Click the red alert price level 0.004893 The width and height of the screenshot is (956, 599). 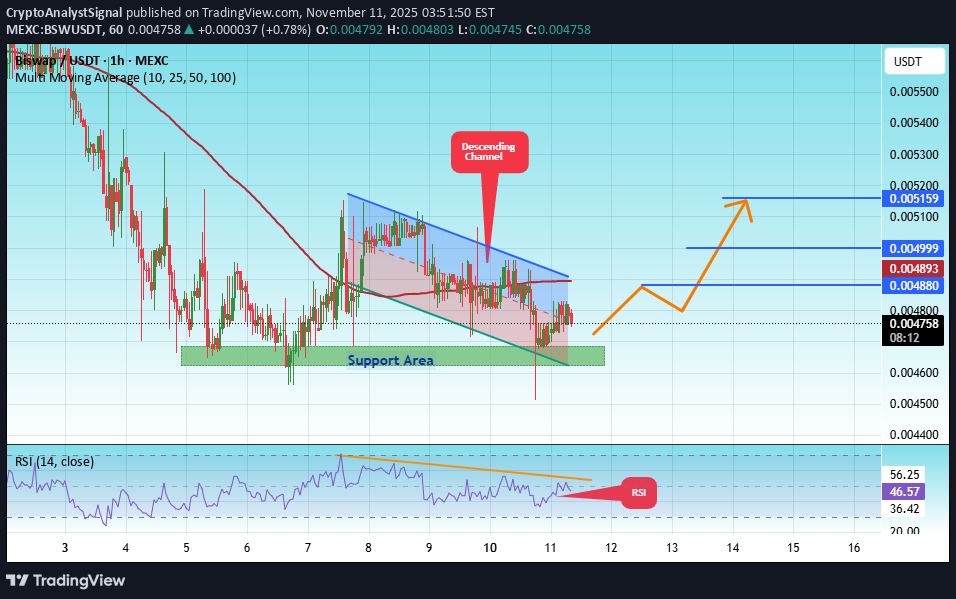pyautogui.click(x=912, y=268)
